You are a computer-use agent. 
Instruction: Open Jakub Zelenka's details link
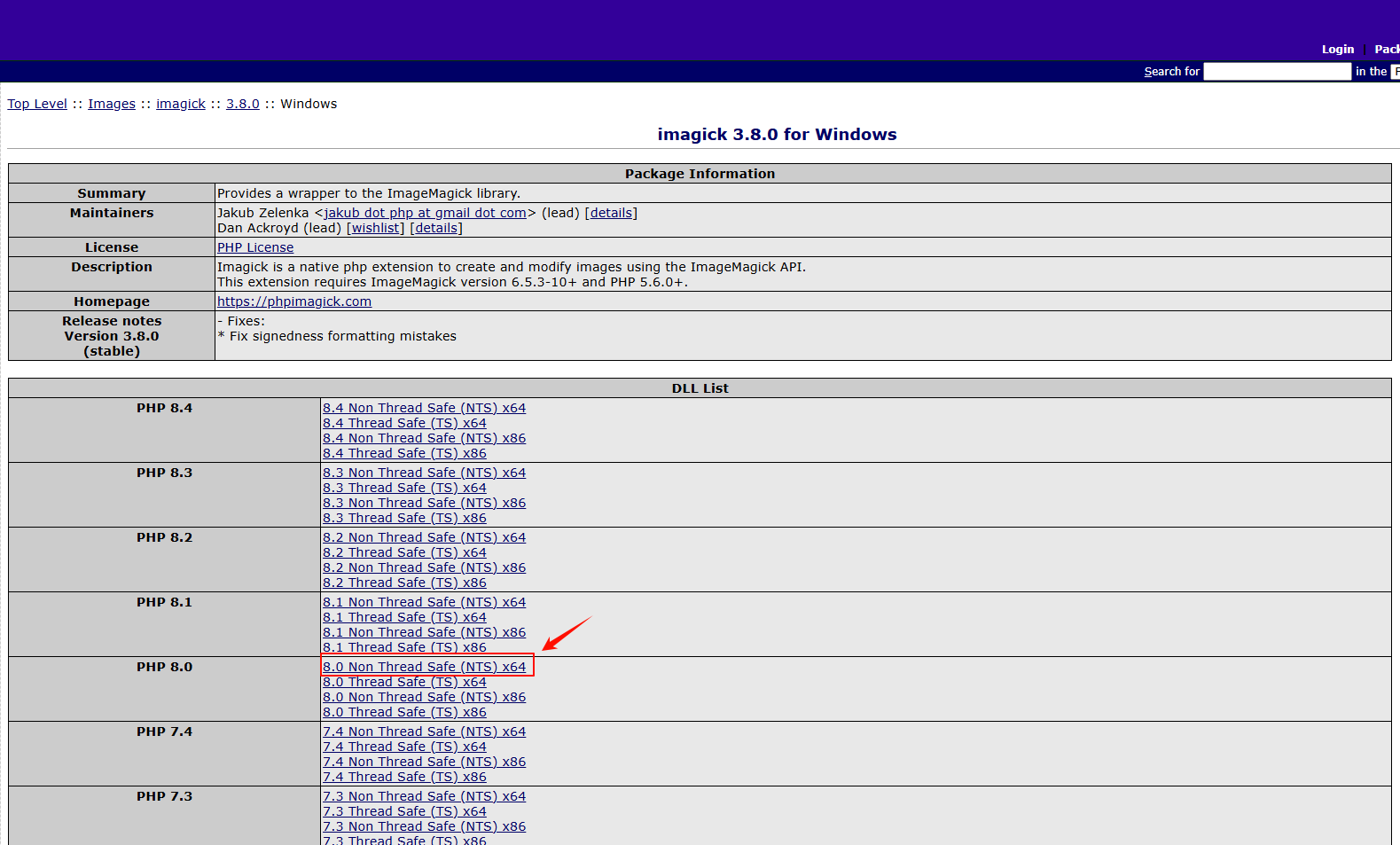(611, 213)
